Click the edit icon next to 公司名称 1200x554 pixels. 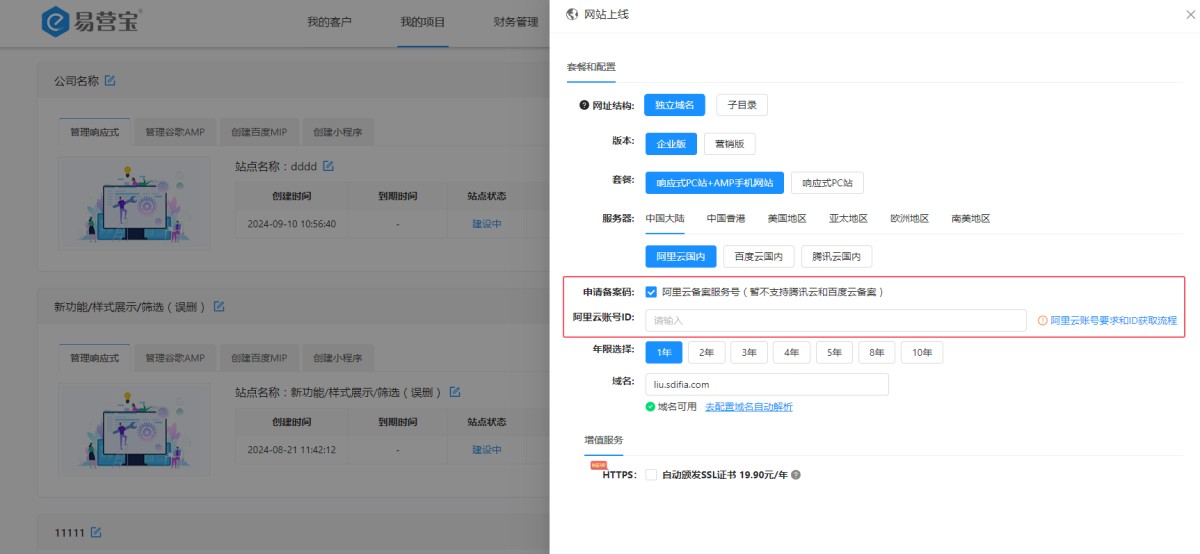point(110,80)
